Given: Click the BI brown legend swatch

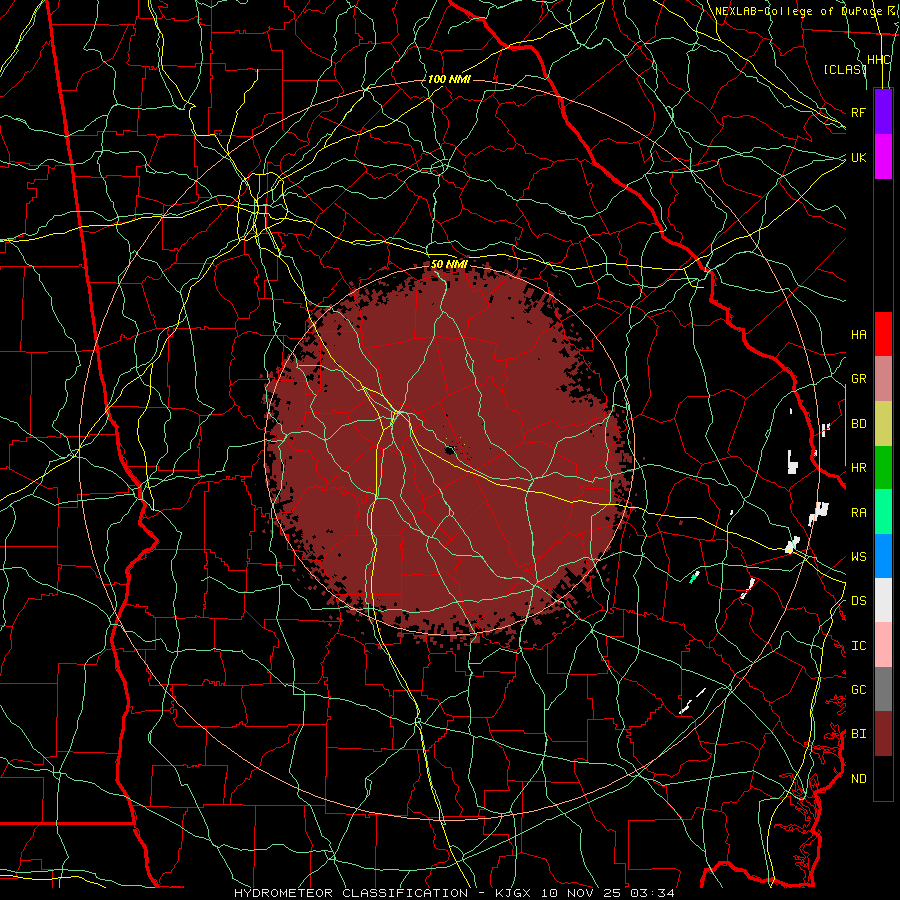Looking at the screenshot, I should (x=883, y=734).
